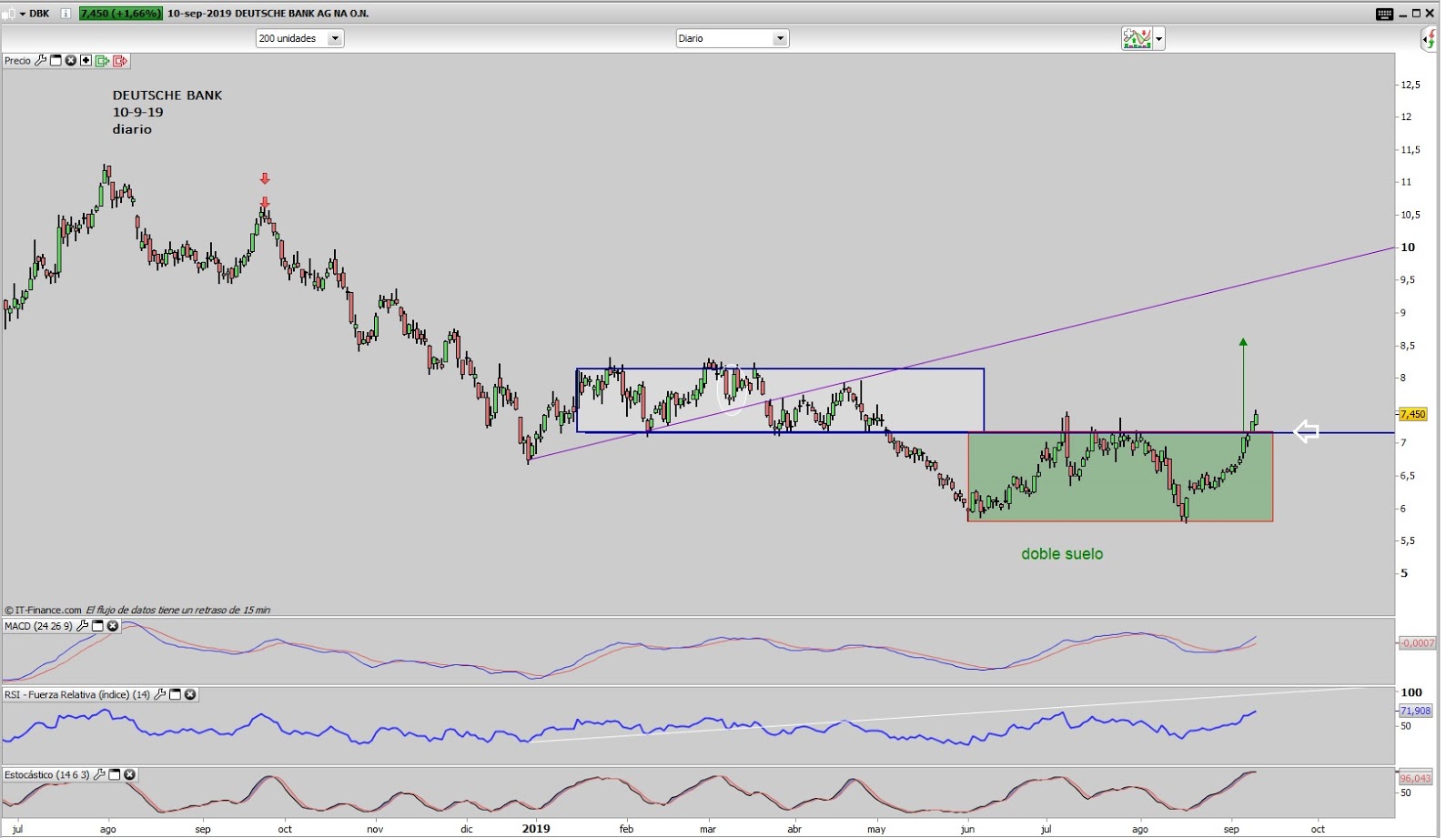The width and height of the screenshot is (1456, 838).
Task: Open the on-screen keyboard icon
Action: coord(1384,14)
